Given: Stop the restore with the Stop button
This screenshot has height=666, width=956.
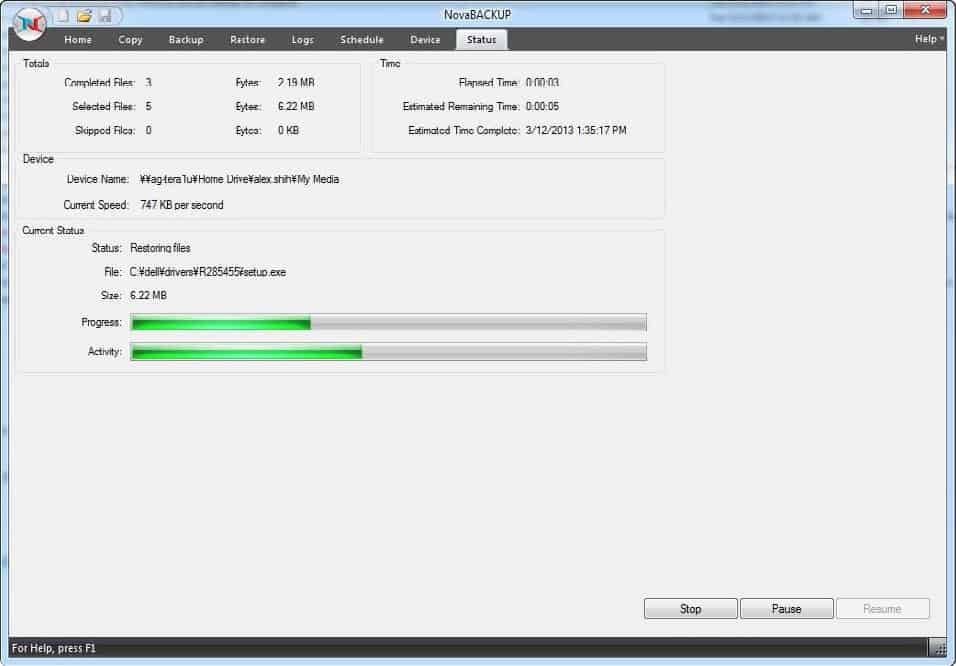Looking at the screenshot, I should [691, 609].
